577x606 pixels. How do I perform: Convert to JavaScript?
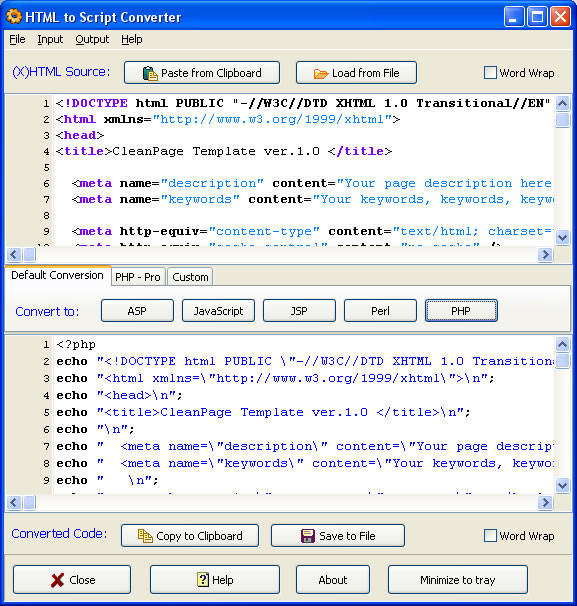tap(218, 311)
